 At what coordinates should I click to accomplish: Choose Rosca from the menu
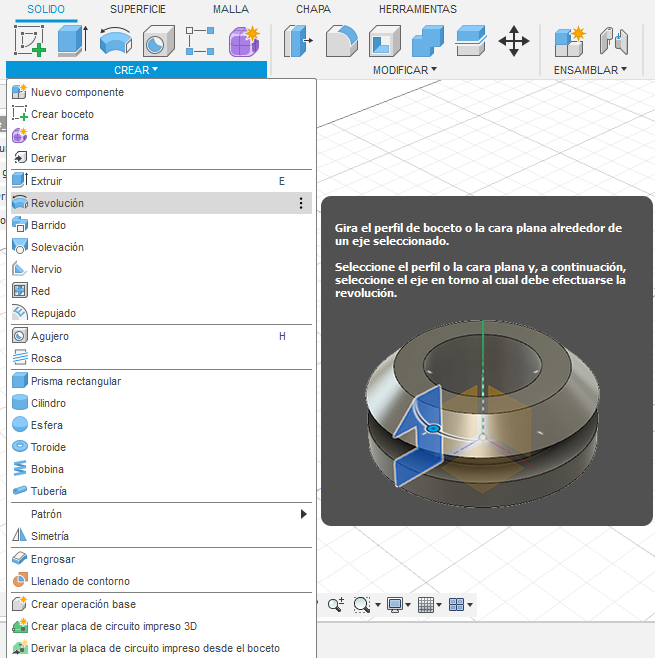(161, 358)
